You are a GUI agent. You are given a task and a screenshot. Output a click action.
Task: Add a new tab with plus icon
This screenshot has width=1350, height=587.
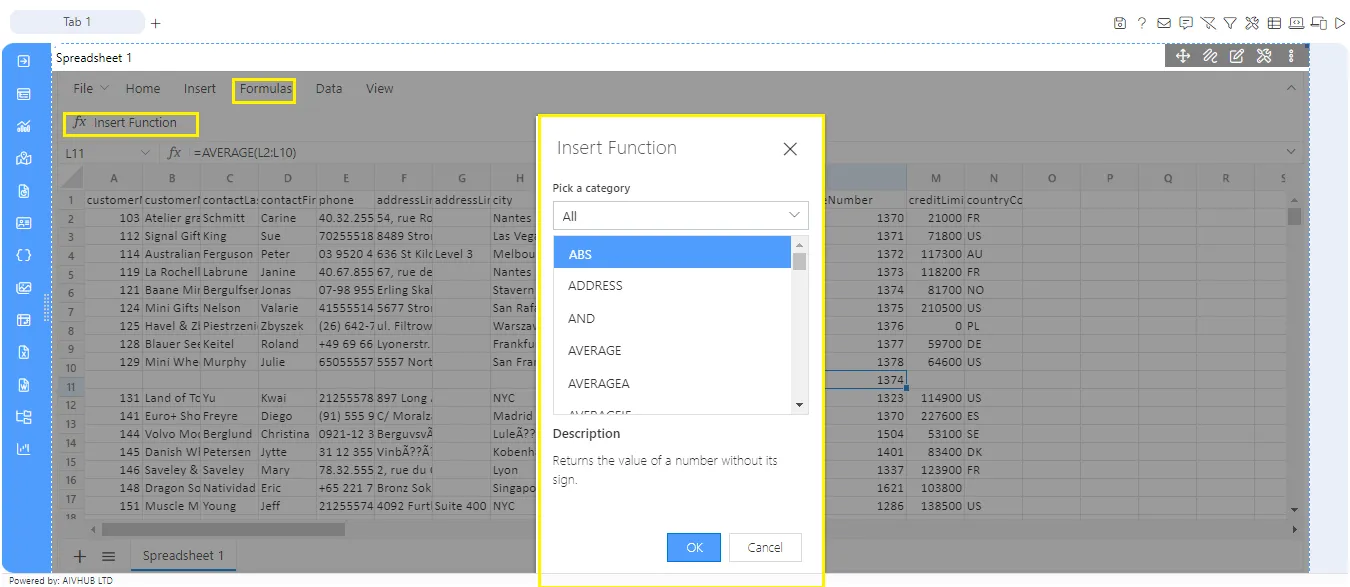(156, 23)
